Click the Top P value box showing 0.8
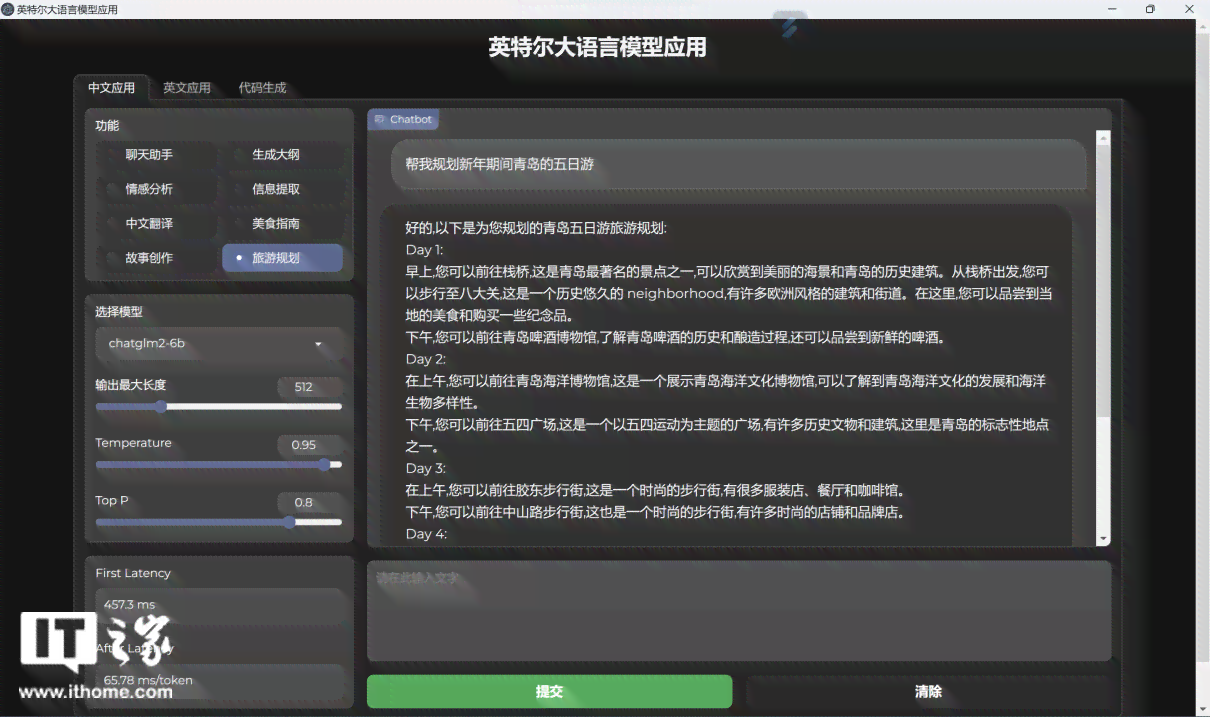This screenshot has height=717, width=1210. pos(309,502)
